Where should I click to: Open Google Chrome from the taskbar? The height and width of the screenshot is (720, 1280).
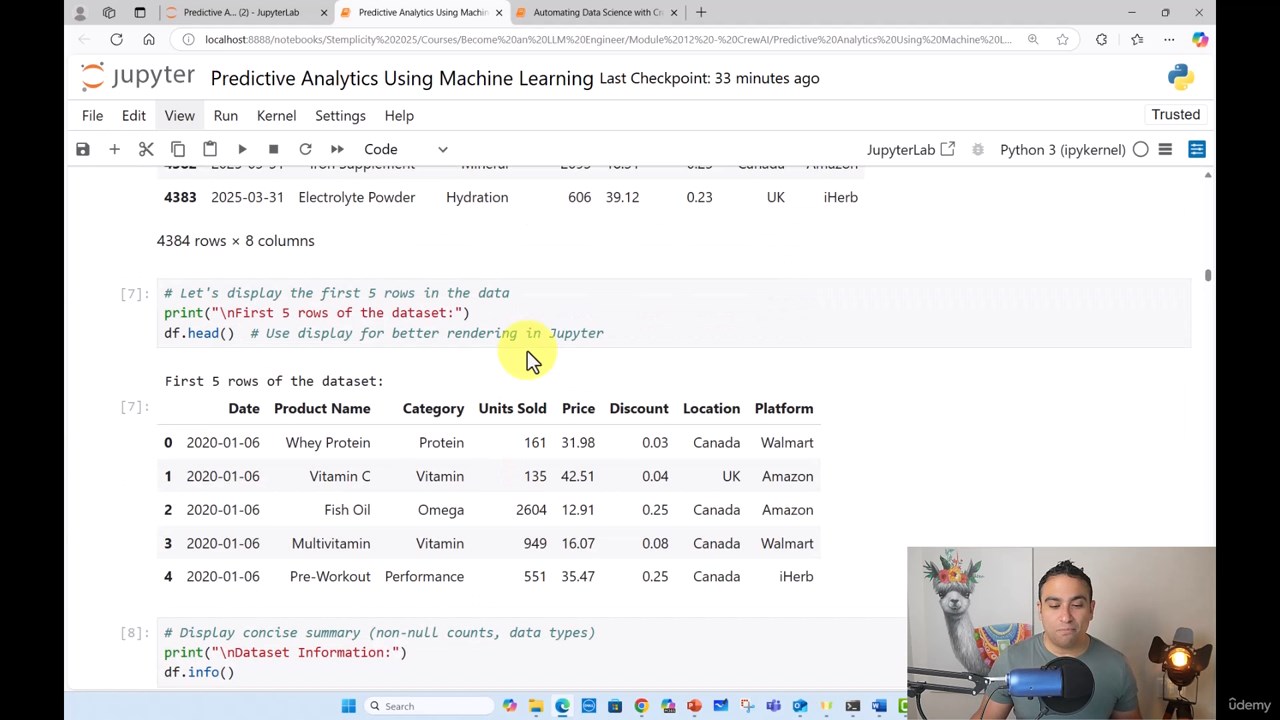pyautogui.click(x=641, y=706)
